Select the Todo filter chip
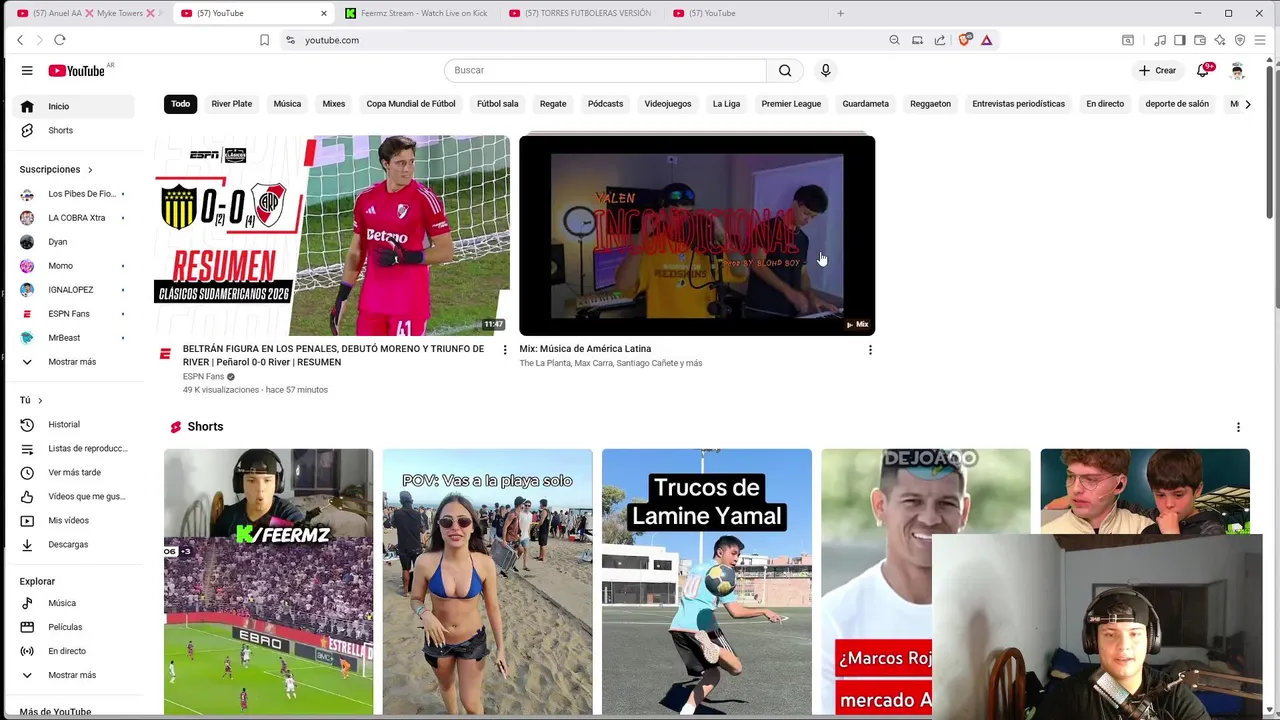The height and width of the screenshot is (720, 1280). click(x=180, y=104)
